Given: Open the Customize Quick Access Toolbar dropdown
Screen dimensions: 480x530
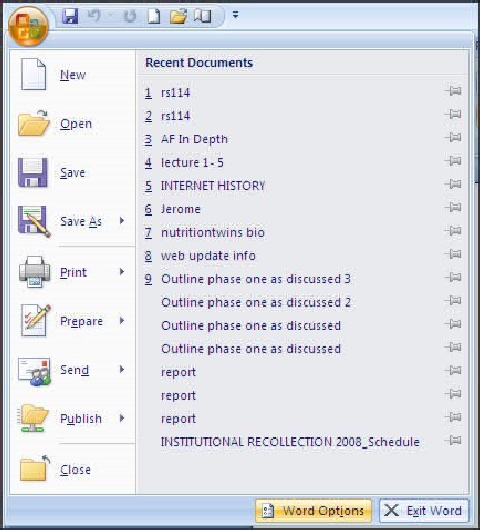Looking at the screenshot, I should [236, 15].
